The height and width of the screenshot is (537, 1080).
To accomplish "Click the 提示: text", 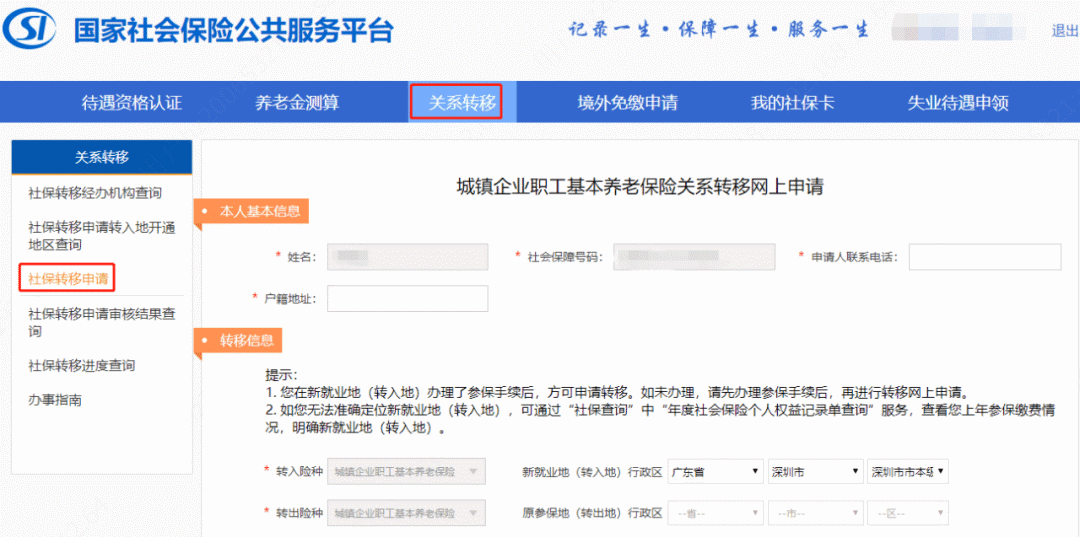I will (x=281, y=376).
